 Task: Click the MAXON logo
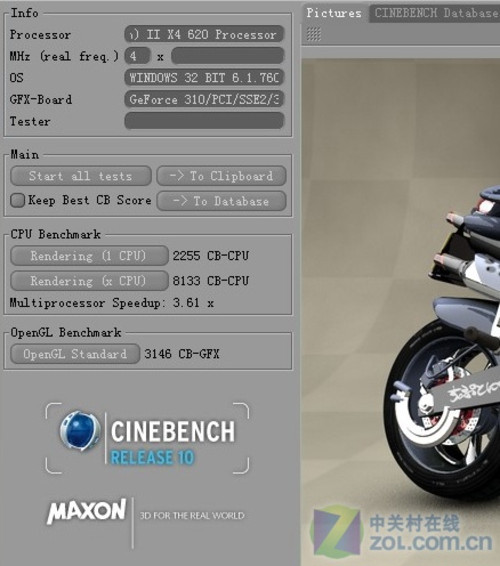click(x=87, y=511)
